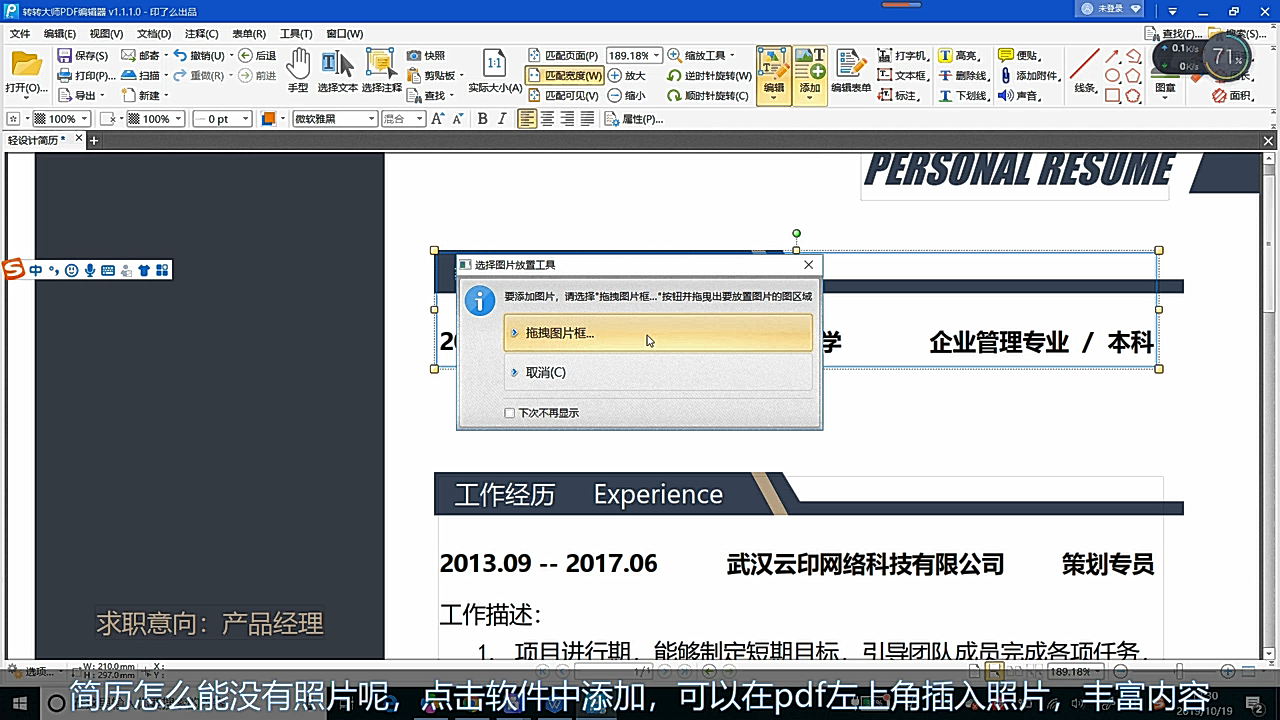Activate the 选择注释 annotation selection tool
Screen dimensions: 1280x720
tap(381, 71)
